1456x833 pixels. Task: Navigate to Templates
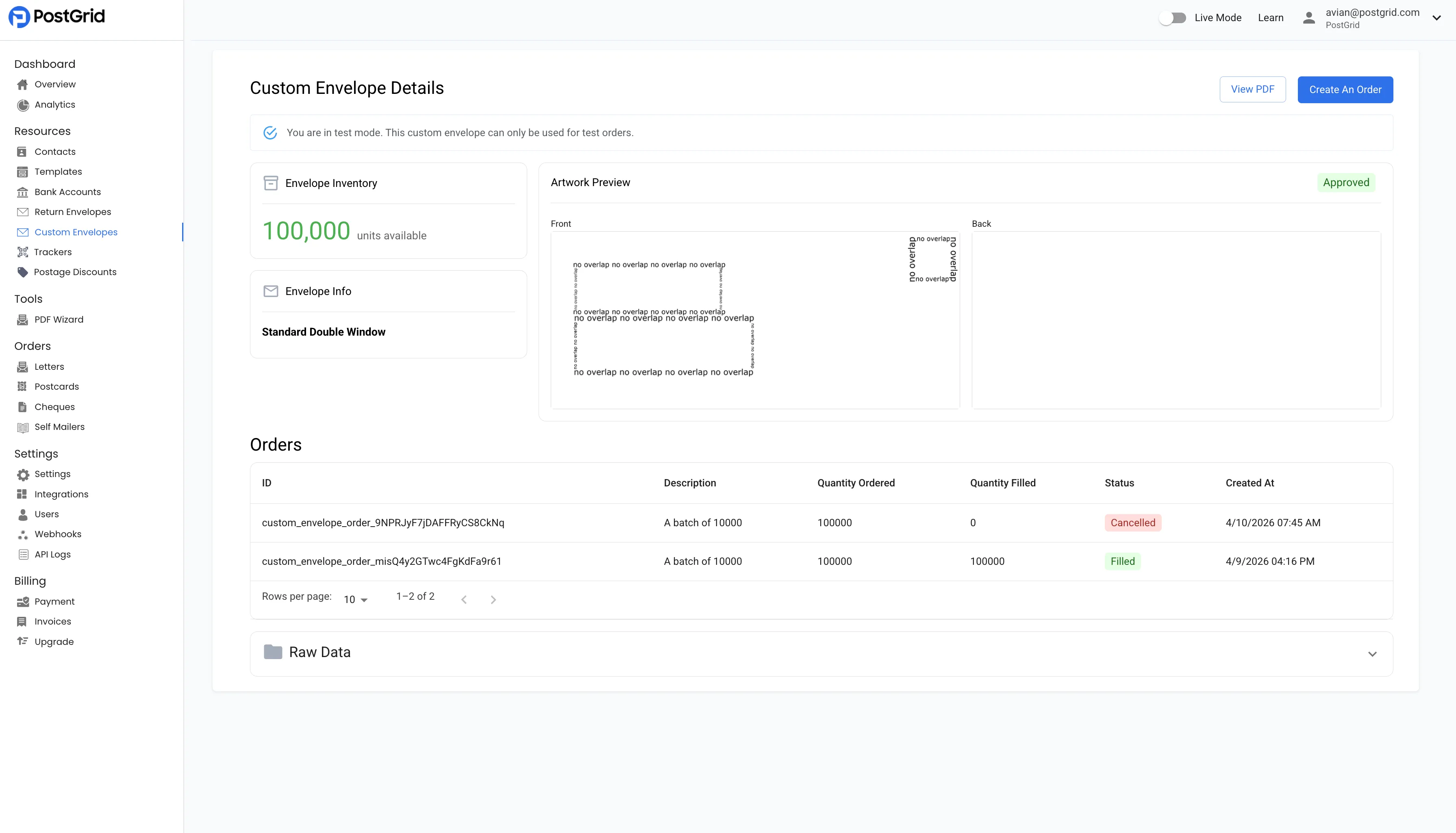[59, 171]
